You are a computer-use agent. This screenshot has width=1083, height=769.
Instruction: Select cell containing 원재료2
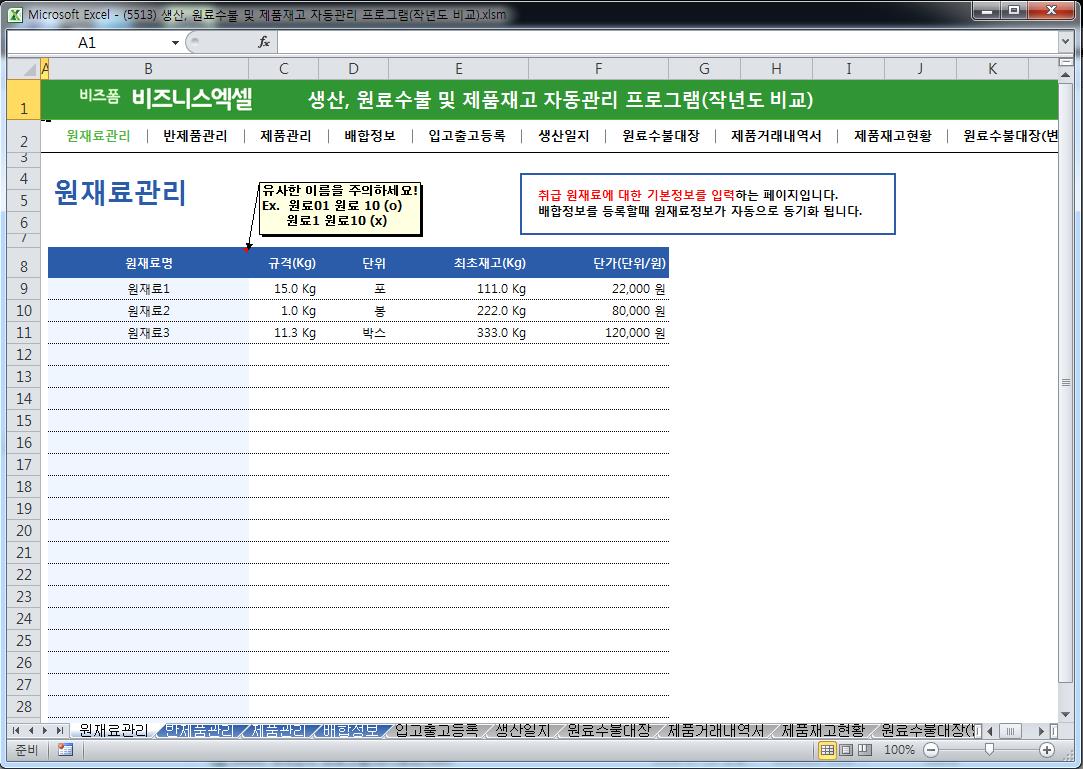[x=148, y=311]
